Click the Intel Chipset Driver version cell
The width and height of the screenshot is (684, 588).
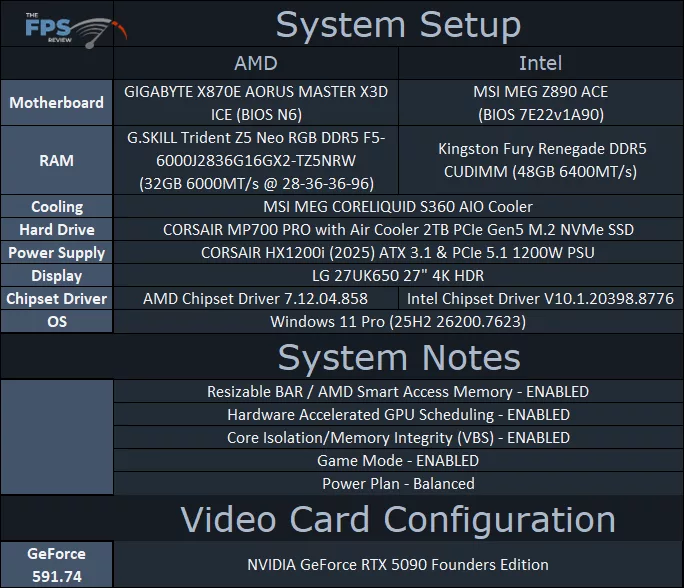(540, 299)
